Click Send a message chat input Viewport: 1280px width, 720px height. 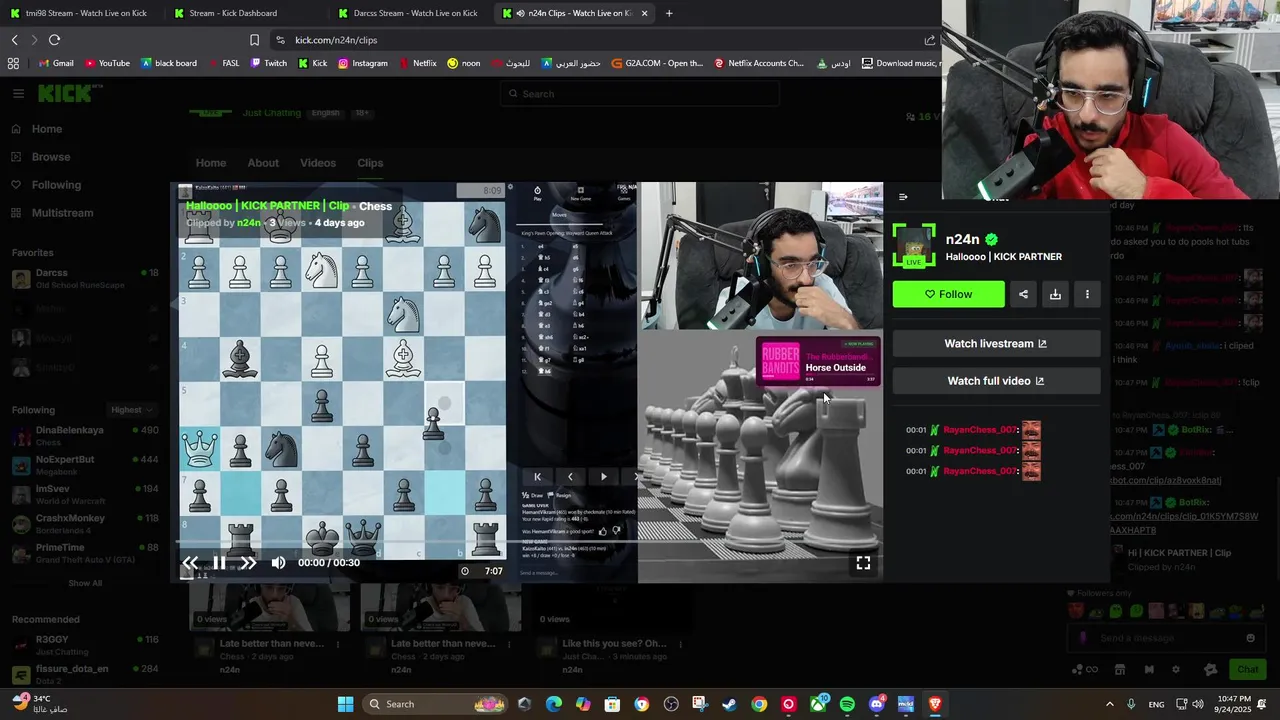1167,638
